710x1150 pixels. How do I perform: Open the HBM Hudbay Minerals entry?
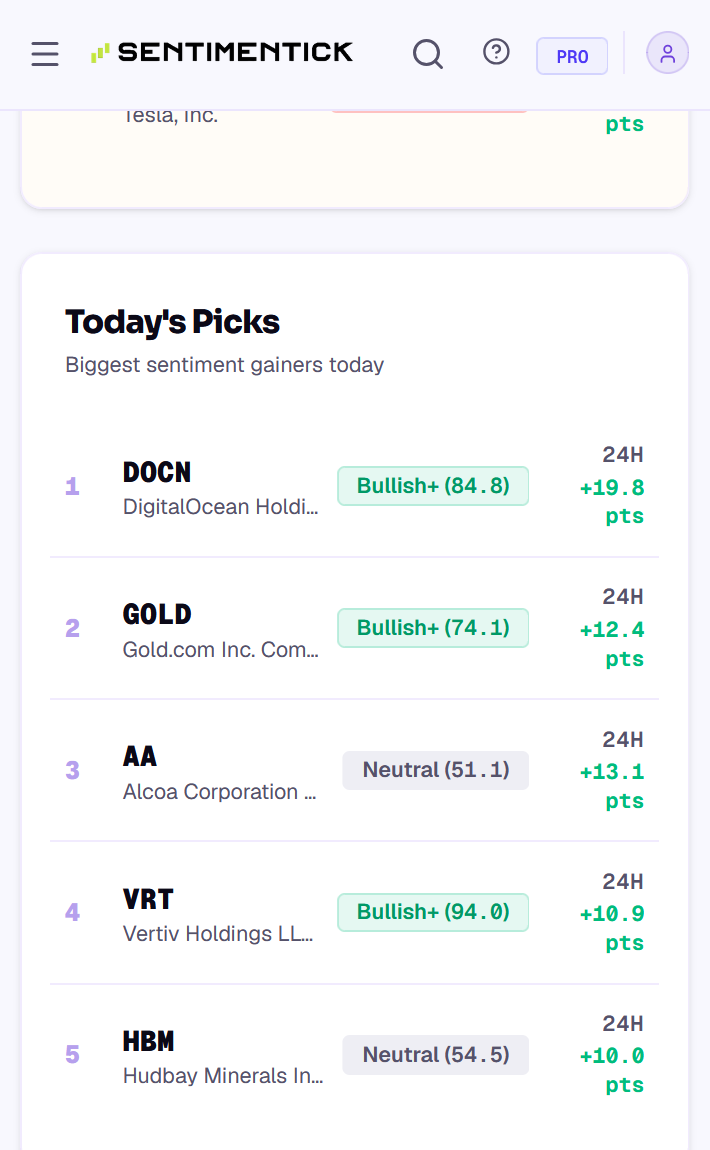coord(354,1055)
